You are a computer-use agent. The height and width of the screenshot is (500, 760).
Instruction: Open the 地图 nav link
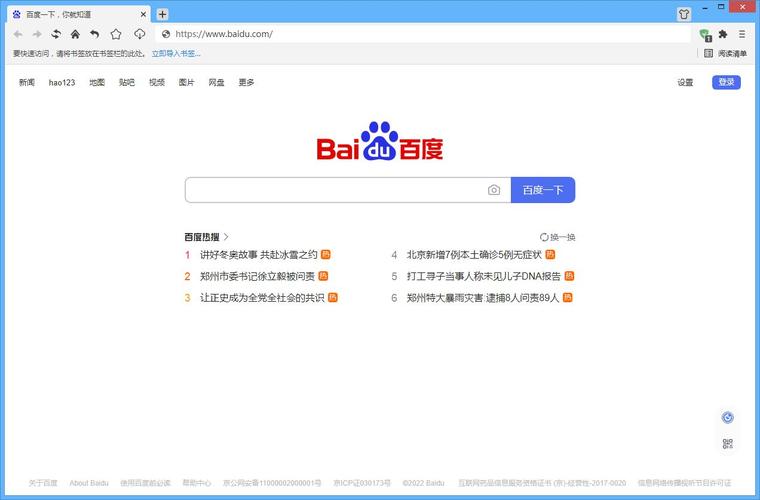pyautogui.click(x=97, y=82)
